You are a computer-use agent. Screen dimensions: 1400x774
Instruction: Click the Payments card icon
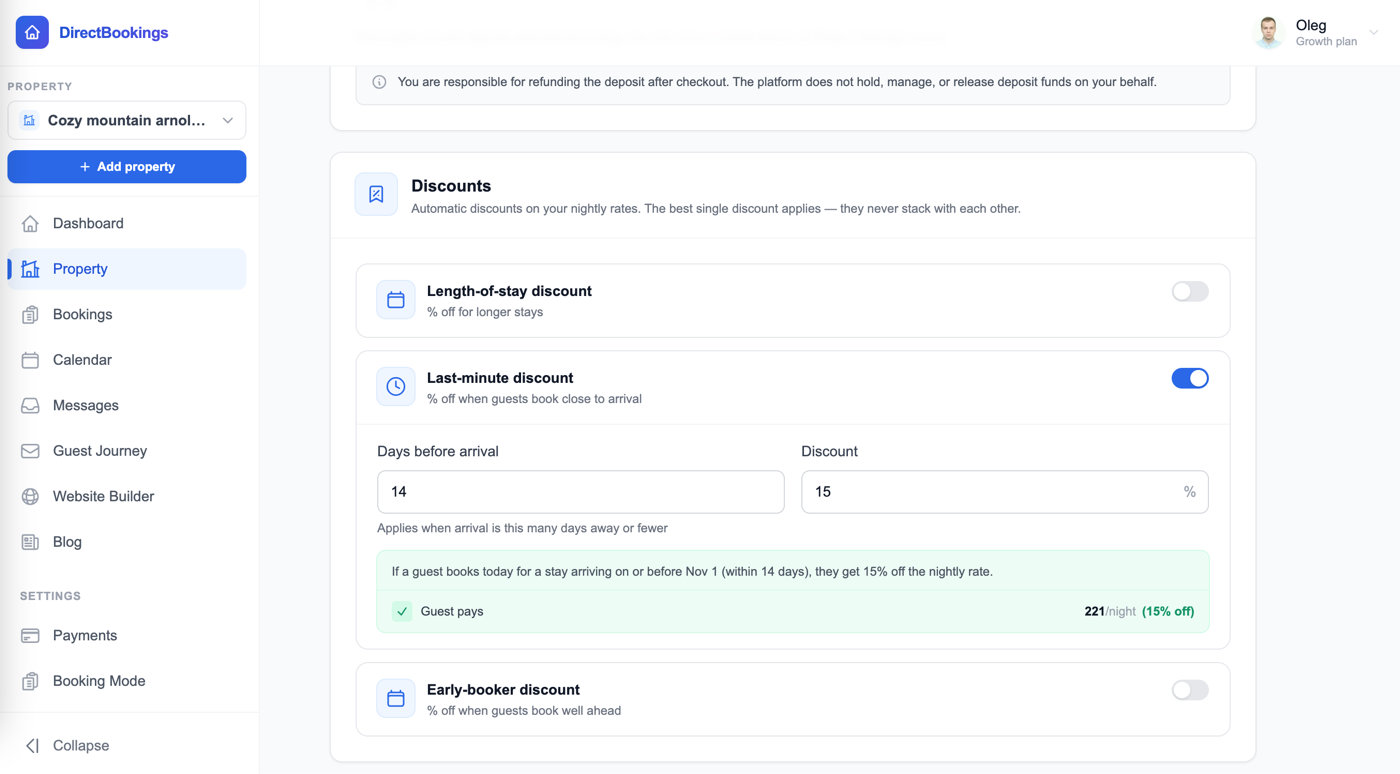click(x=30, y=635)
